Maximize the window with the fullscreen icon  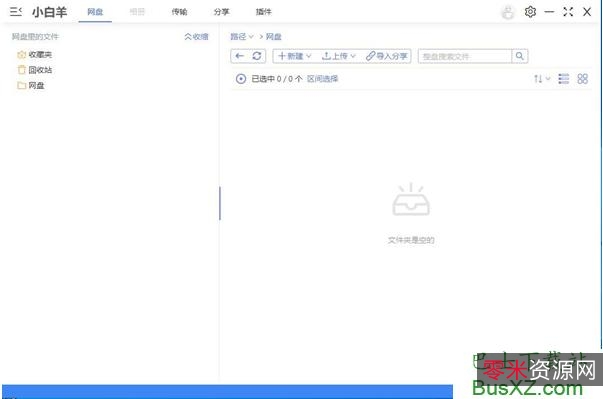tap(568, 12)
